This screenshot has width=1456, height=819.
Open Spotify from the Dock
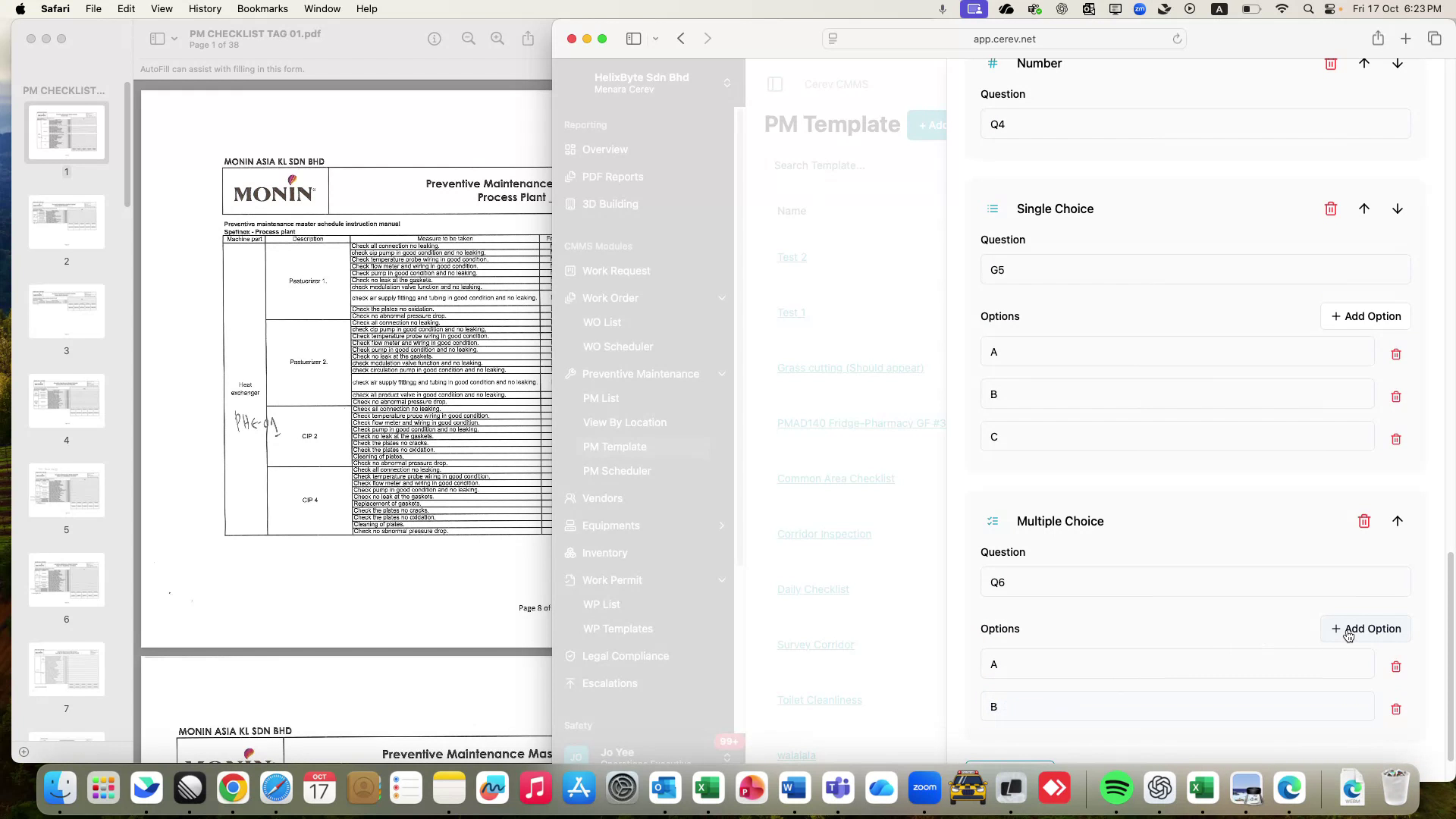point(1117,788)
